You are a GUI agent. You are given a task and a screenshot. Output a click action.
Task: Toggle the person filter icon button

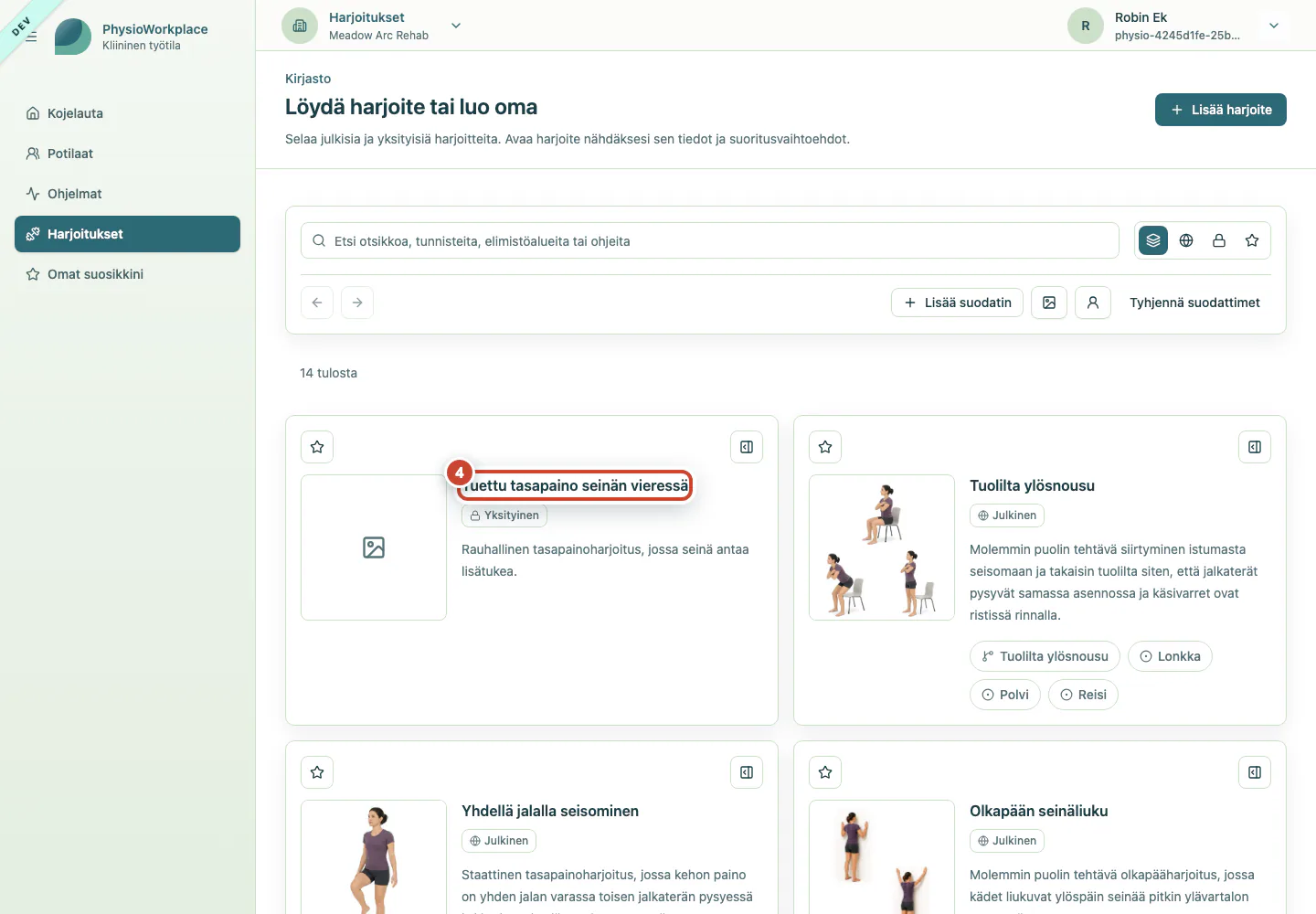(x=1093, y=303)
